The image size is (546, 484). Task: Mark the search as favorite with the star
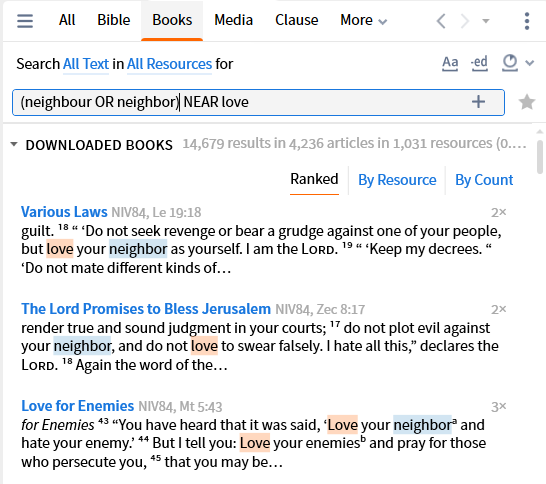pyautogui.click(x=527, y=102)
